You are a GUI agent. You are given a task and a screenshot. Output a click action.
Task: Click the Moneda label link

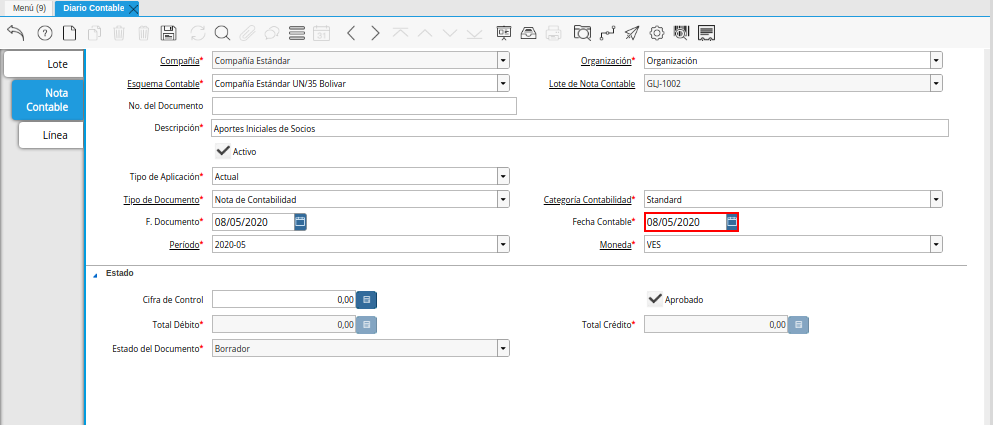pyautogui.click(x=615, y=244)
